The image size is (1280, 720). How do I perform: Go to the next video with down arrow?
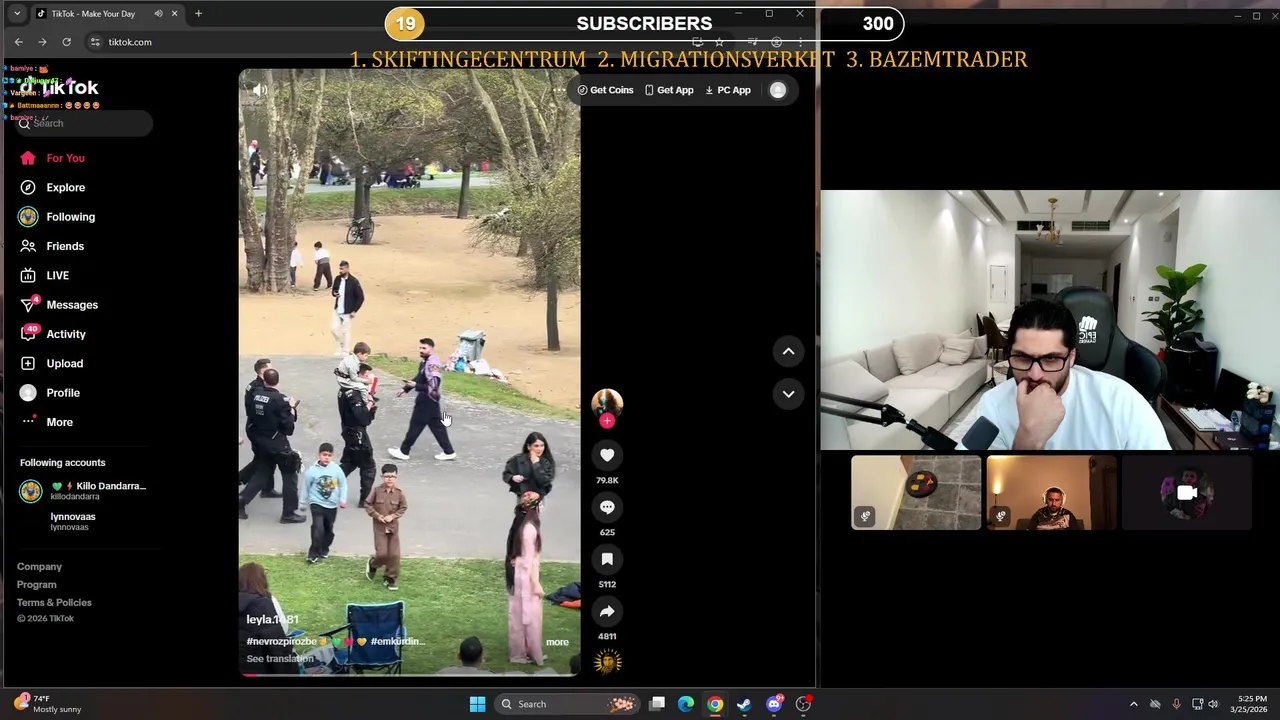788,394
